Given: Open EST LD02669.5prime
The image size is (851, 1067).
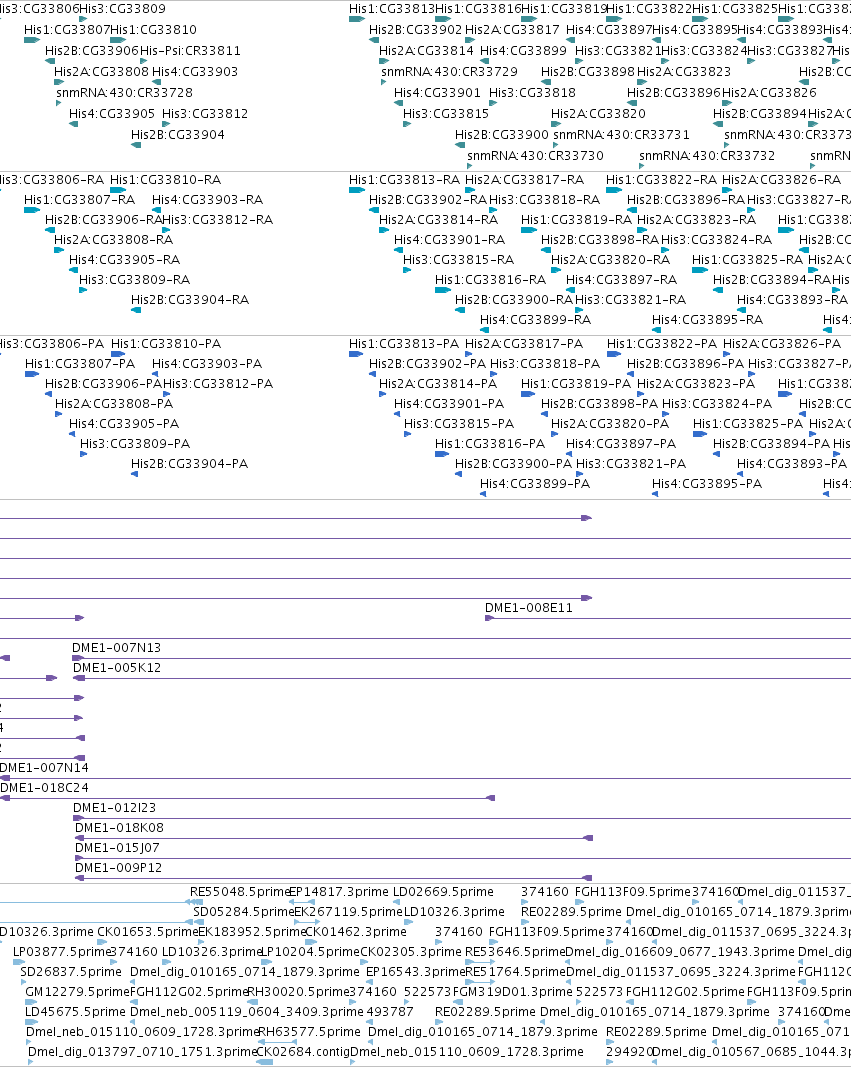Looking at the screenshot, I should pos(444,892).
